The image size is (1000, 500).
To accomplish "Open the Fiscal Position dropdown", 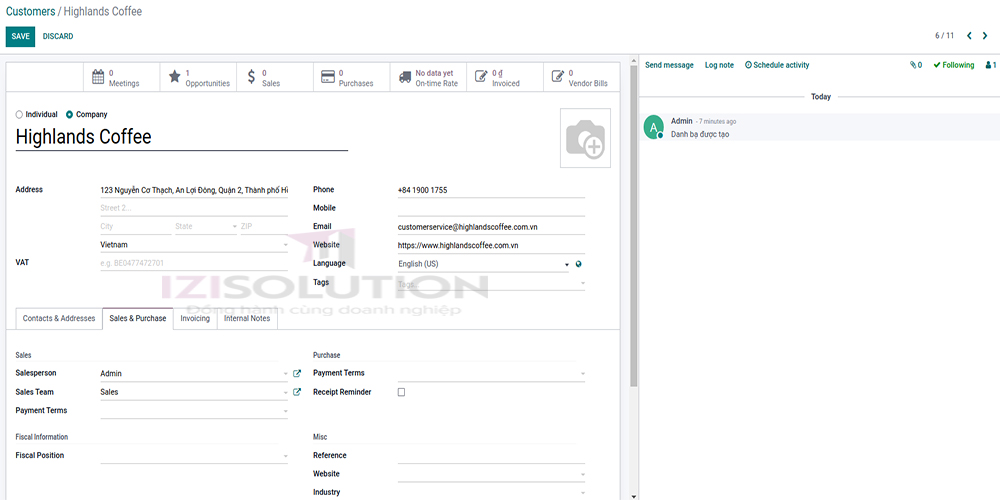I will [194, 456].
